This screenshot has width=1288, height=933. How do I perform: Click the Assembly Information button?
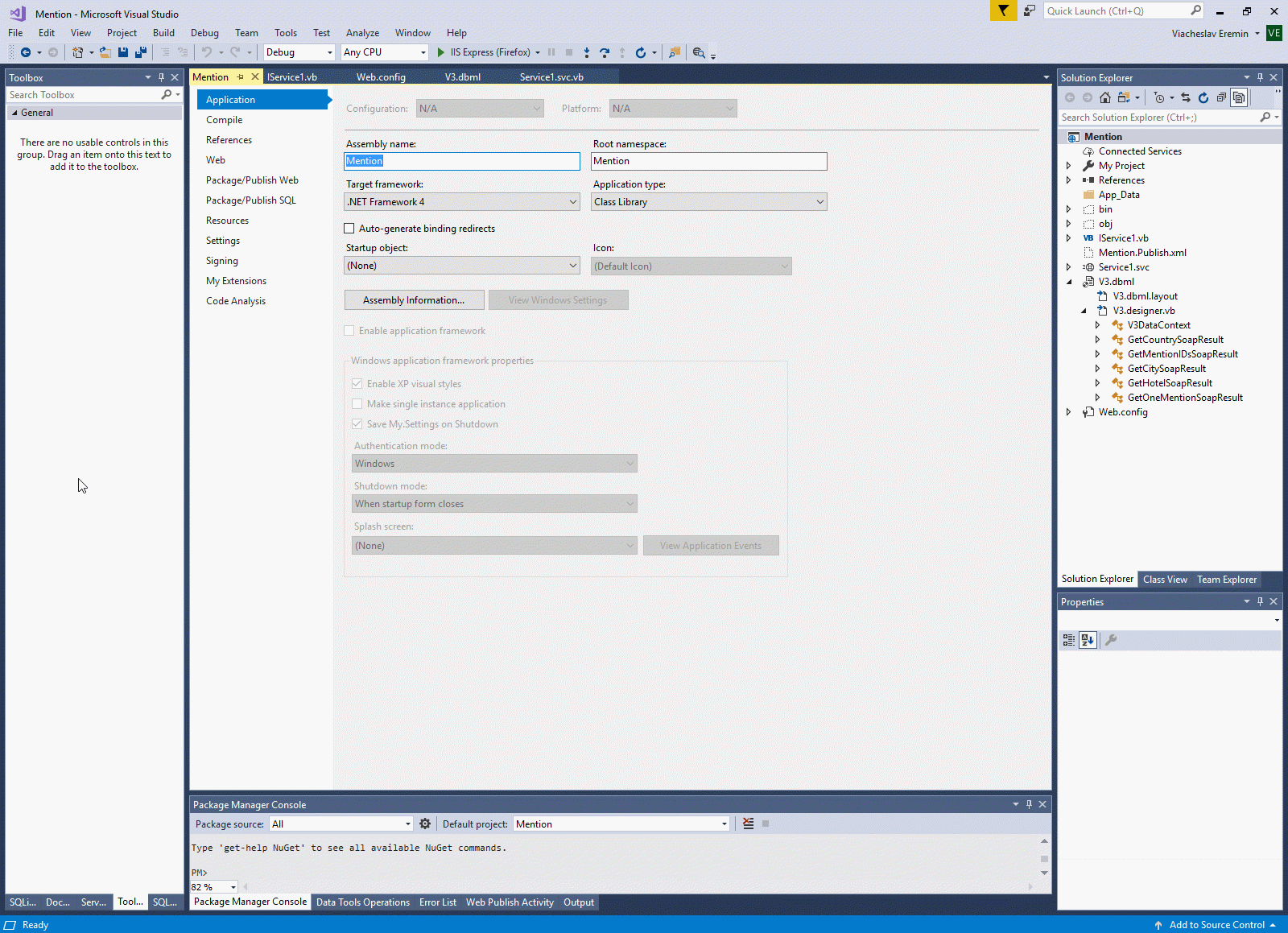click(414, 300)
